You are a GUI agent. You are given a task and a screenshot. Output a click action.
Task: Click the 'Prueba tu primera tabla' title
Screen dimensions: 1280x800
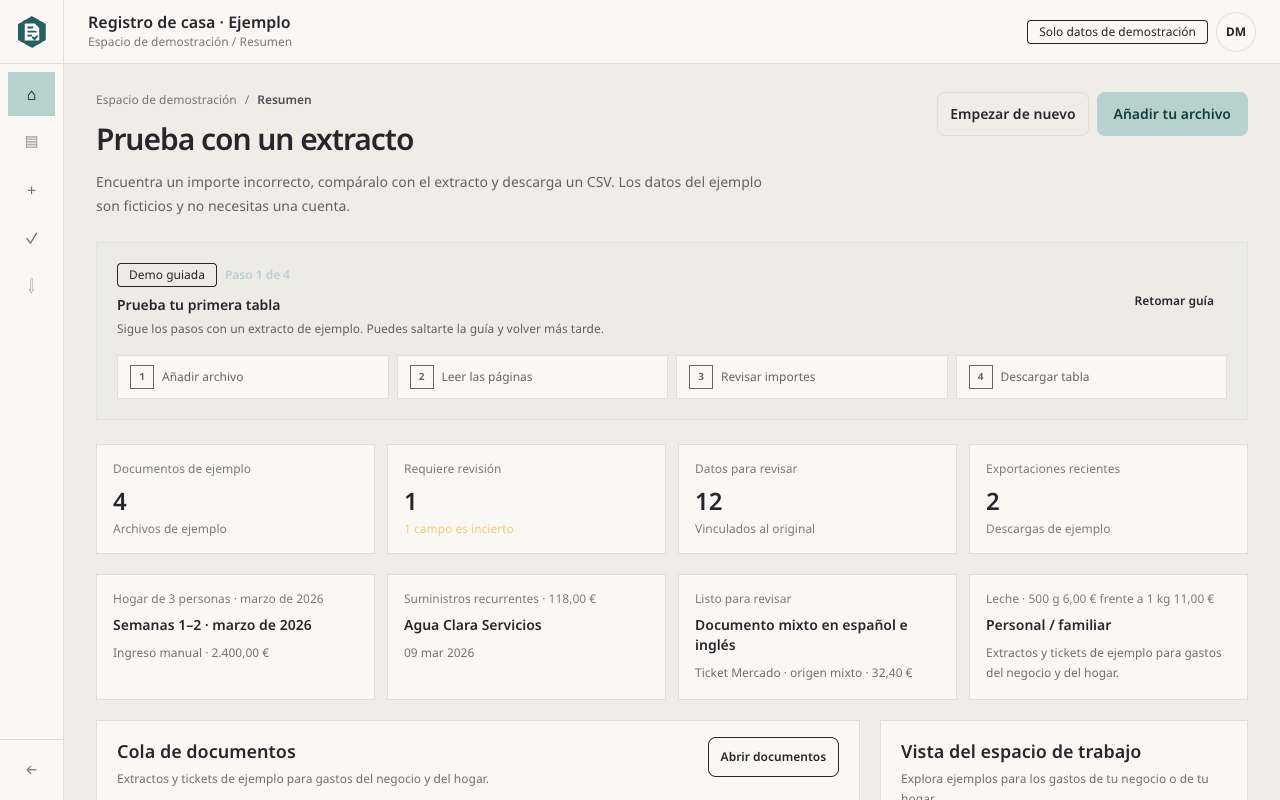click(x=198, y=305)
